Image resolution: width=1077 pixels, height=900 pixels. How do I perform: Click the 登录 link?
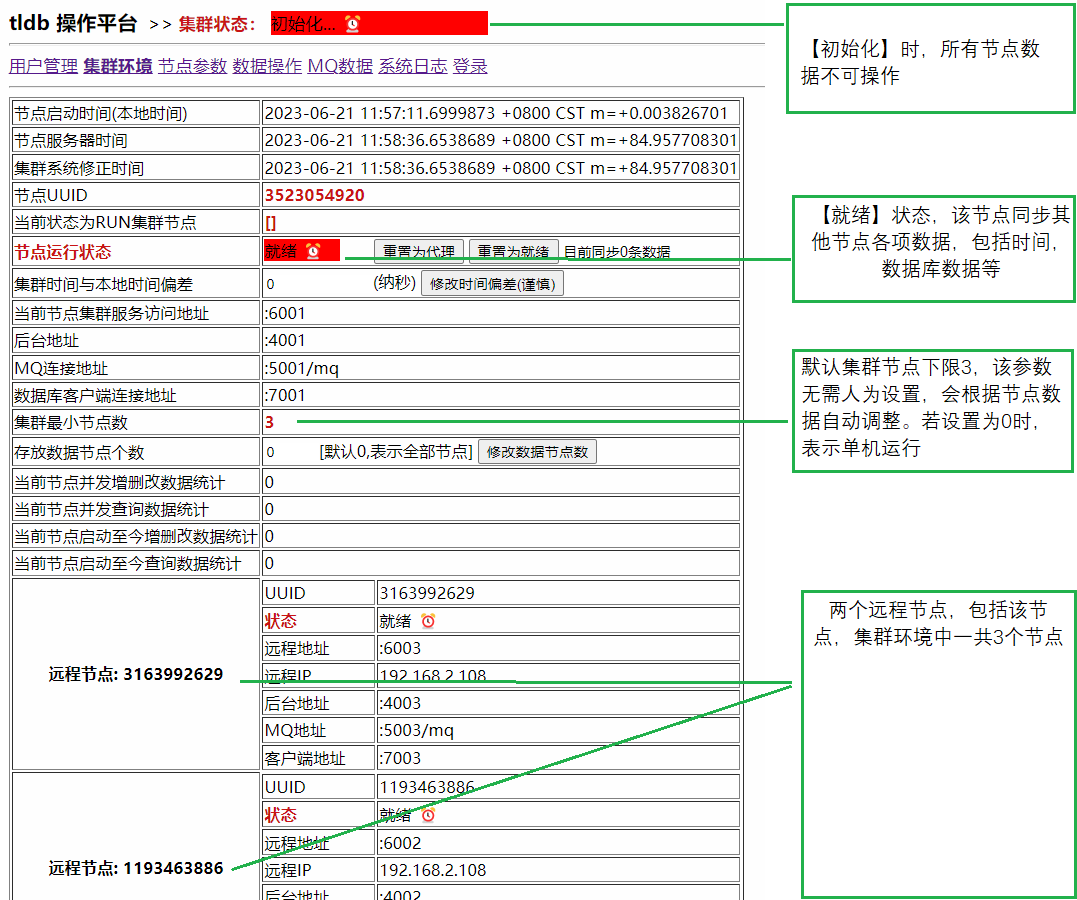(x=470, y=66)
